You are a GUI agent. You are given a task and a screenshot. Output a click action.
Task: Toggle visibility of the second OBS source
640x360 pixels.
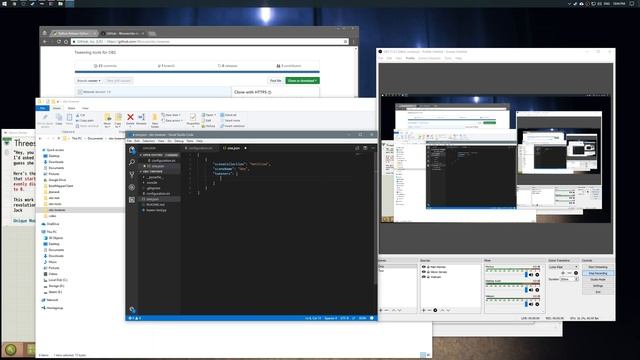pos(423,272)
